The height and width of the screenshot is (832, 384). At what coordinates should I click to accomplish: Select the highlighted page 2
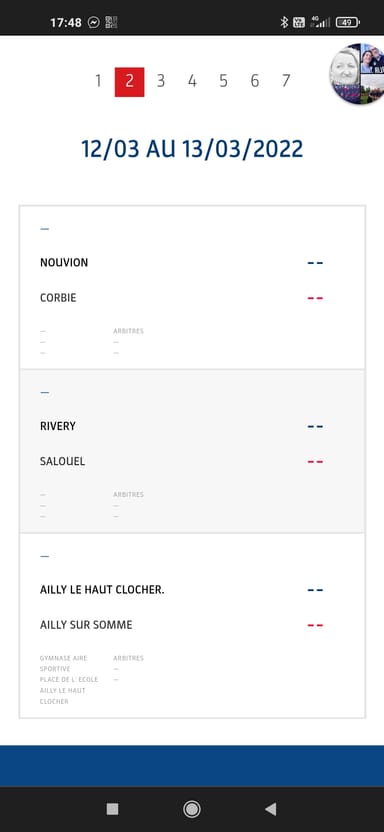(x=129, y=82)
